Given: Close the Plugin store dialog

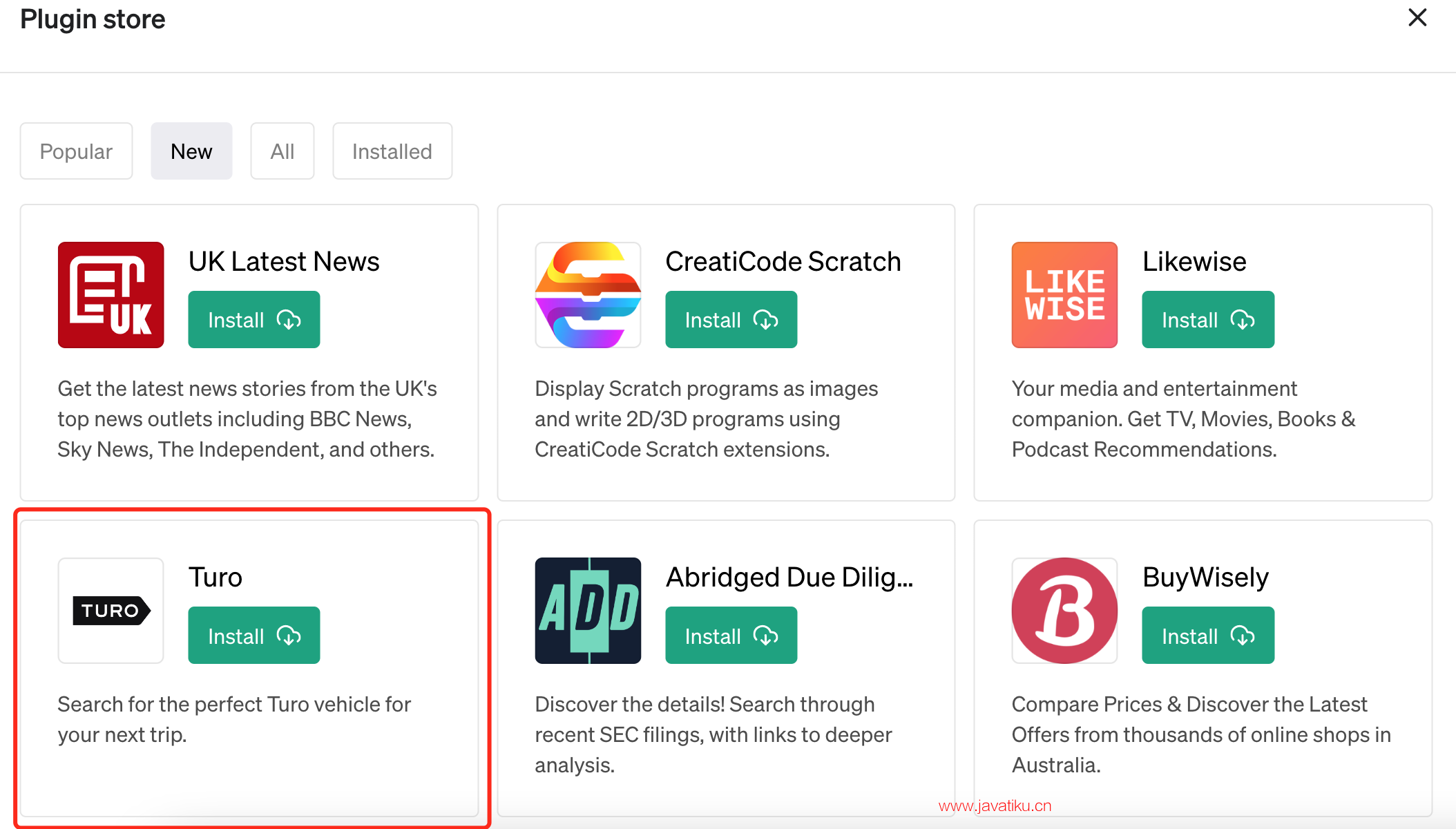Looking at the screenshot, I should click(1417, 18).
